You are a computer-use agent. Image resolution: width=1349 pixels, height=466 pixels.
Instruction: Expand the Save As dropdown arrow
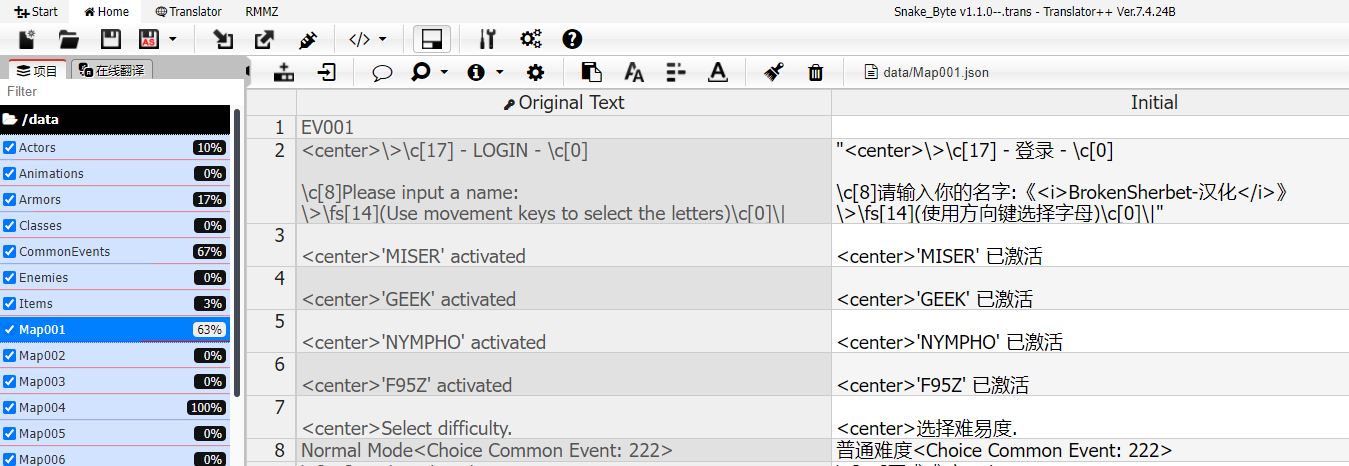(173, 39)
